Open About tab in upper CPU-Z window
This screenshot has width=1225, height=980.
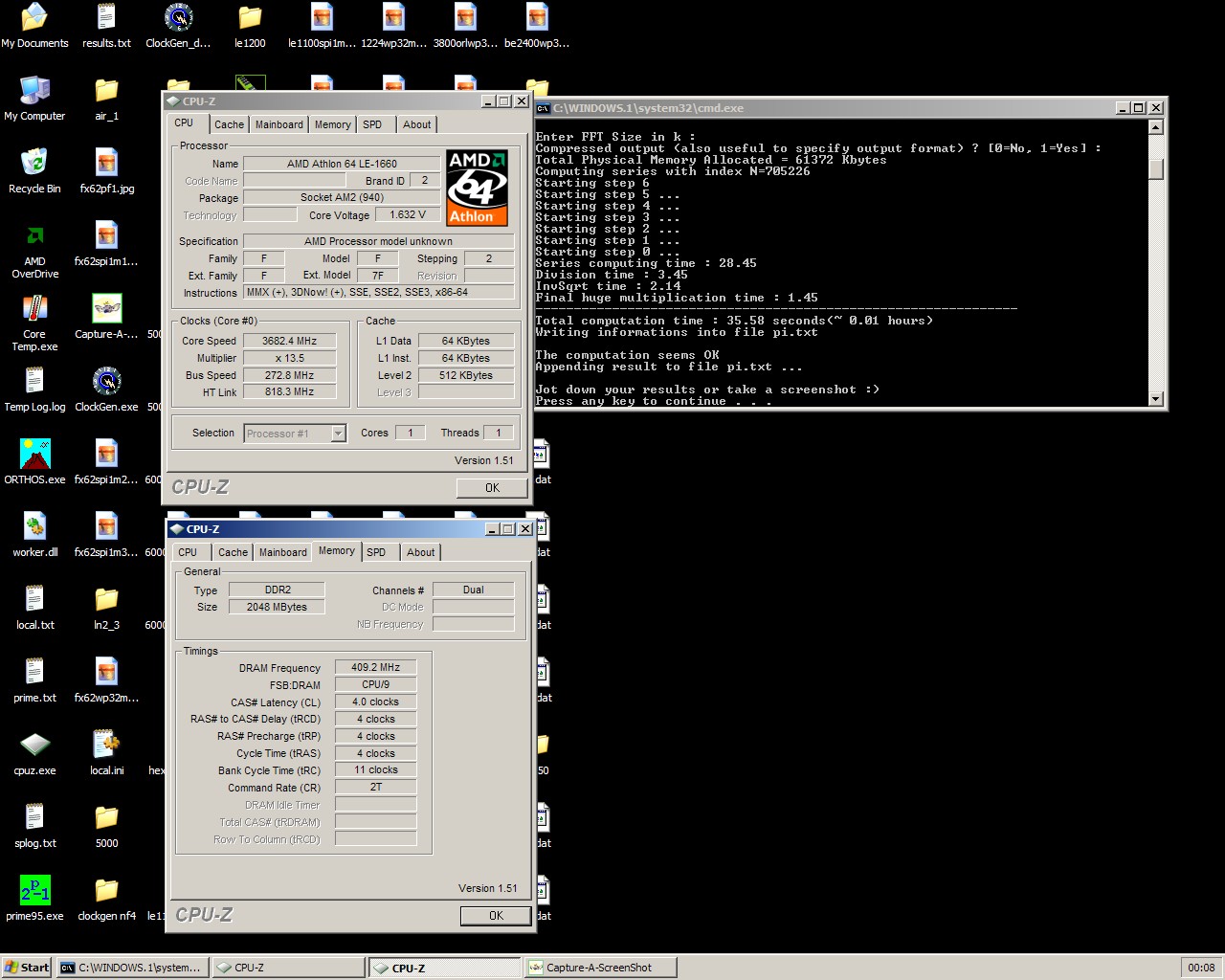[416, 124]
